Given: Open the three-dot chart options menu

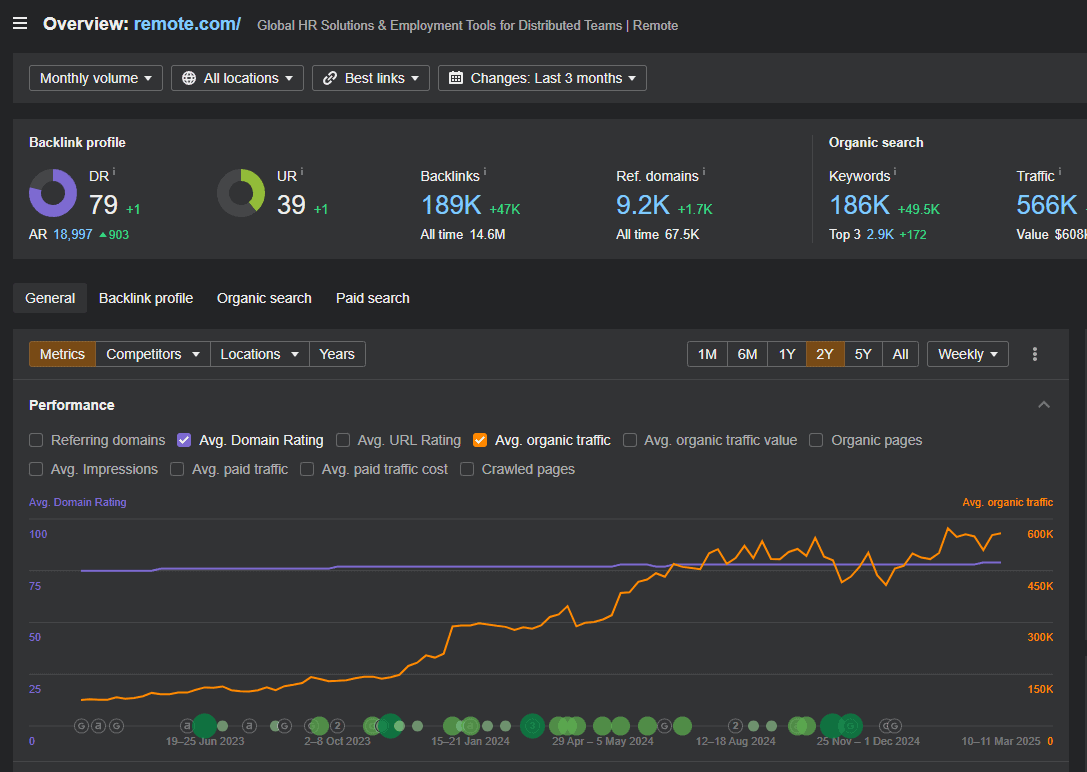Looking at the screenshot, I should point(1035,354).
